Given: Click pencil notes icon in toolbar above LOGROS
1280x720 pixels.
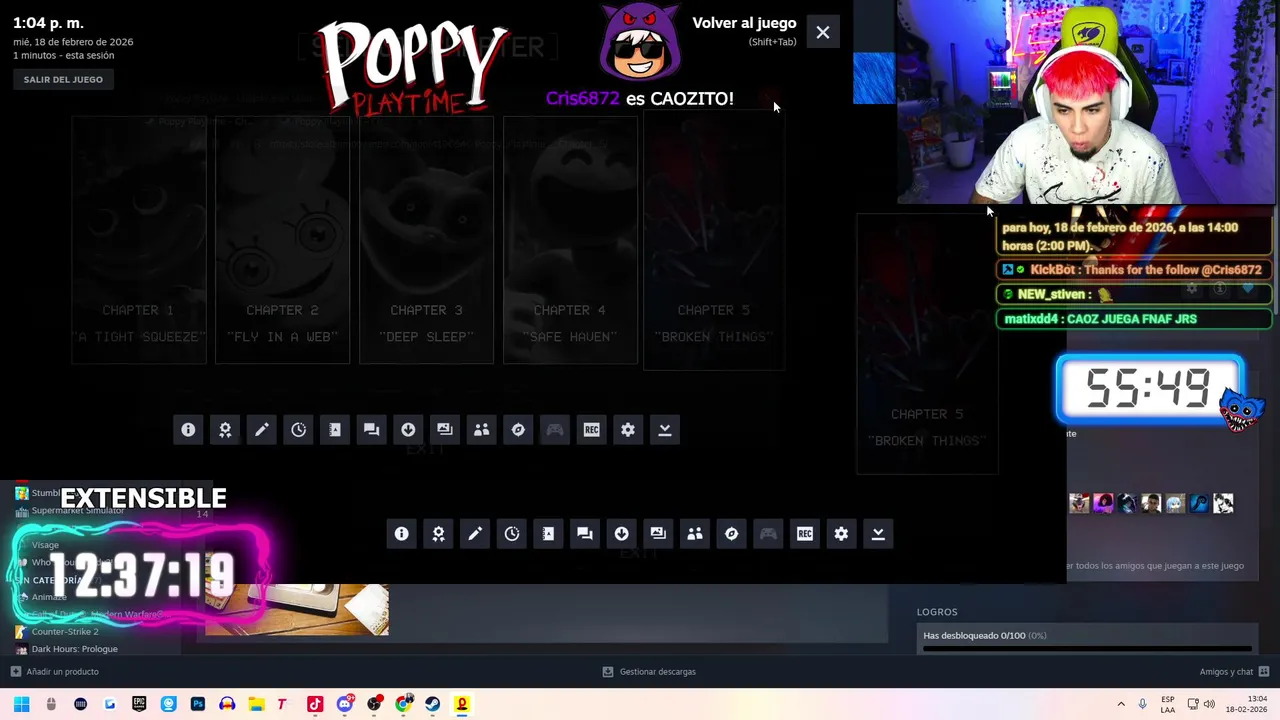Looking at the screenshot, I should (475, 534).
